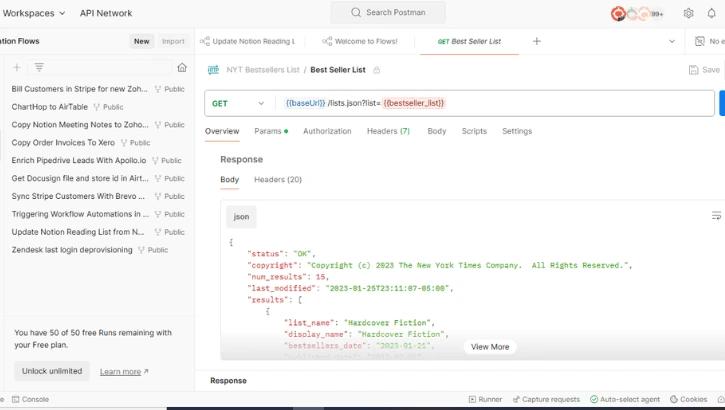Screen dimensions: 725x410
Task: Open Cookies in status bar
Action: [688, 399]
